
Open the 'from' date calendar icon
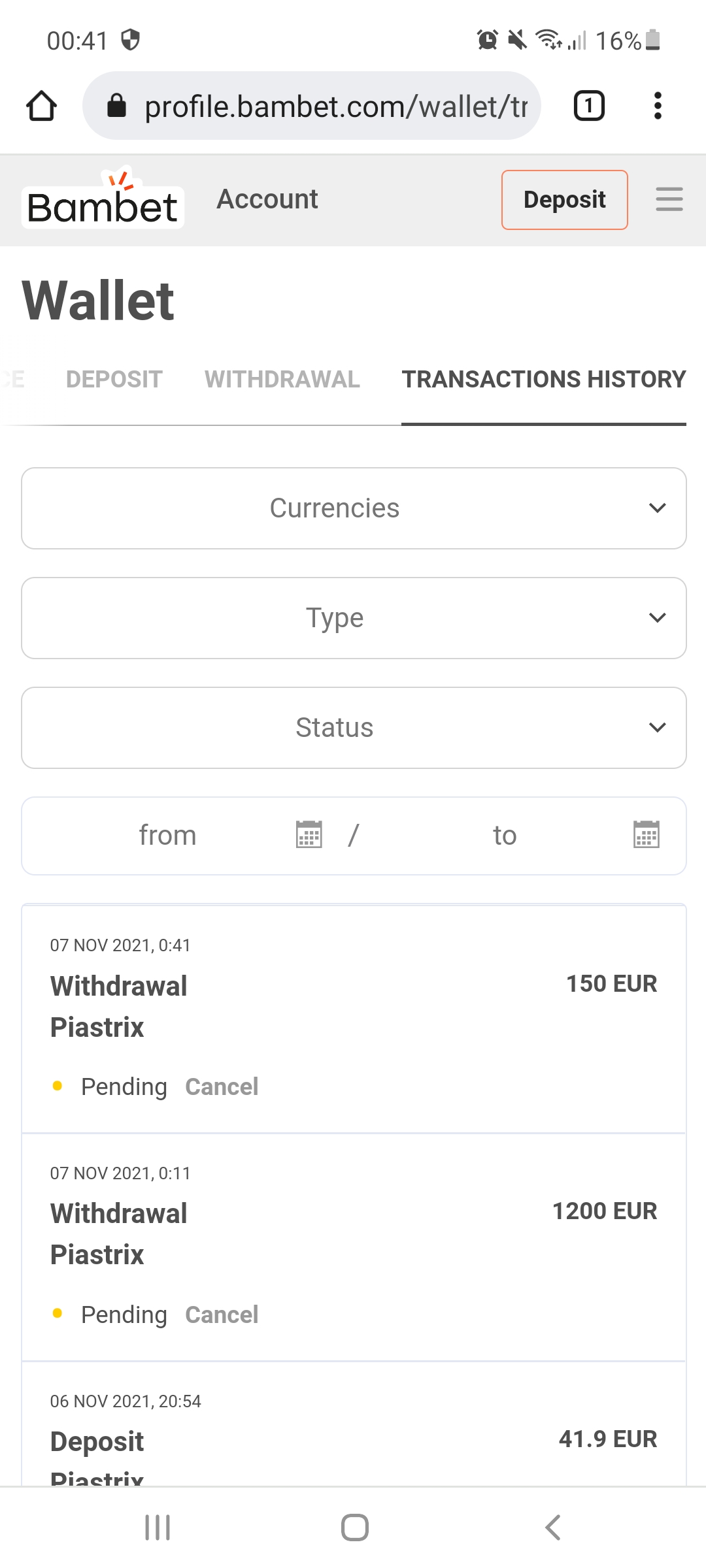pos(309,835)
